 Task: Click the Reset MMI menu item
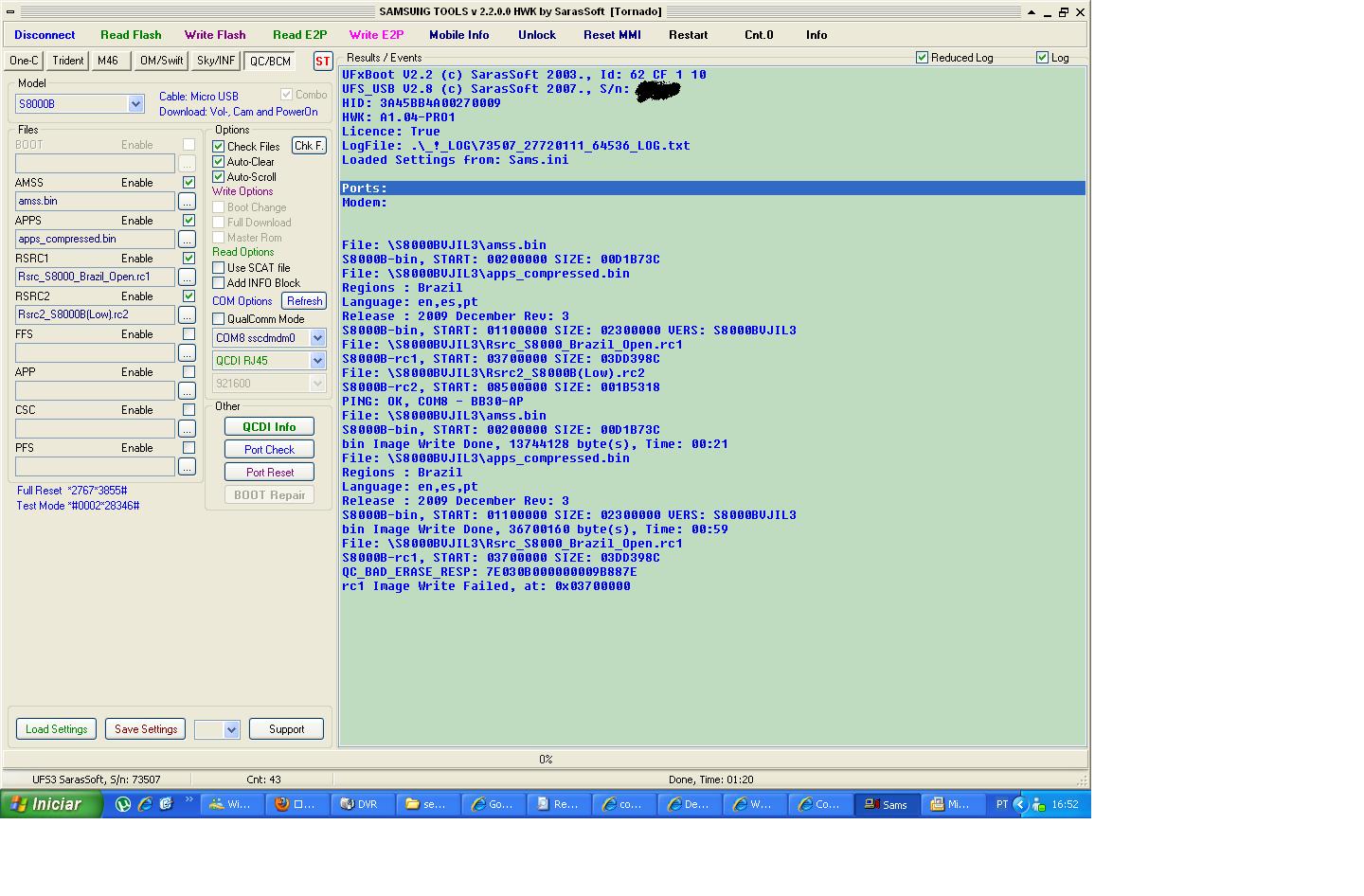pos(612,35)
